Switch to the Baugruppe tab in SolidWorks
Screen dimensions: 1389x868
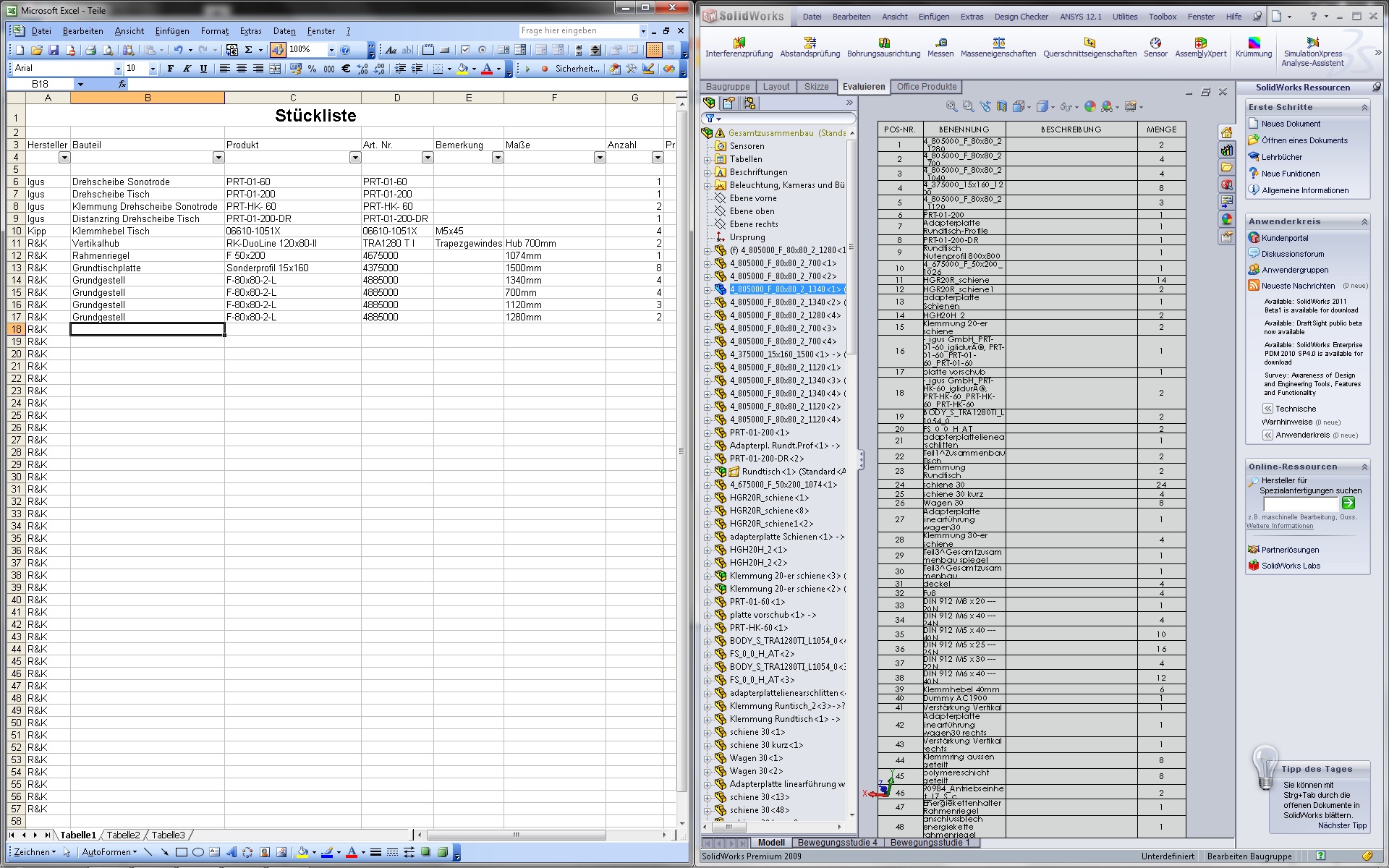[x=728, y=87]
